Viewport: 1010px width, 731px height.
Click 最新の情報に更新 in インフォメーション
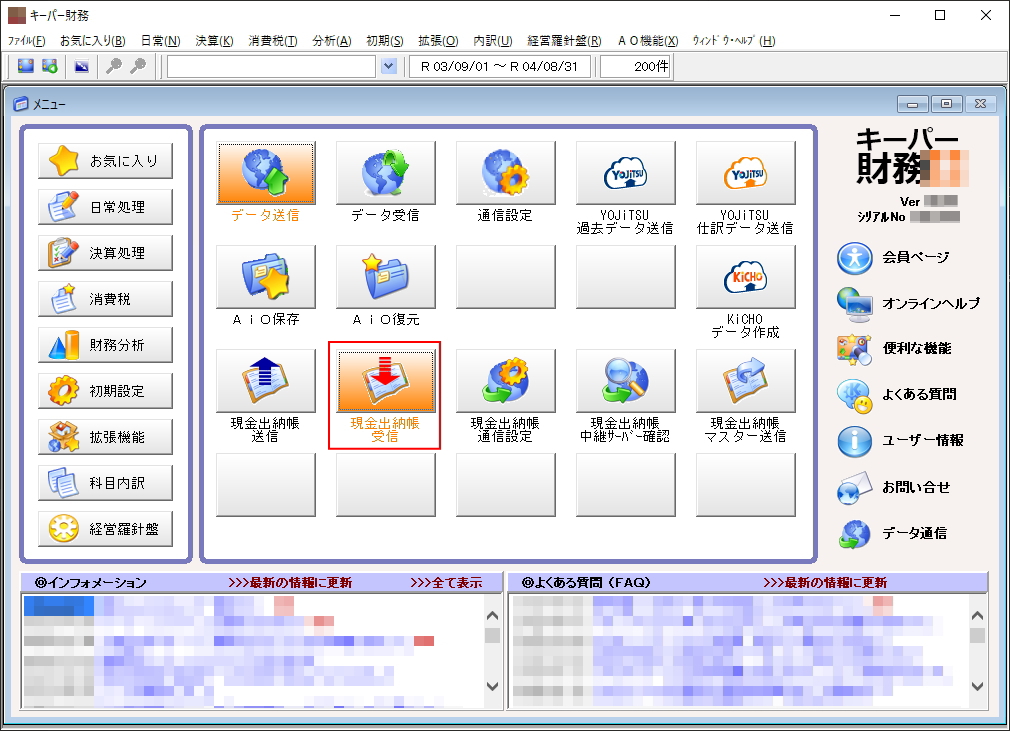[x=291, y=583]
